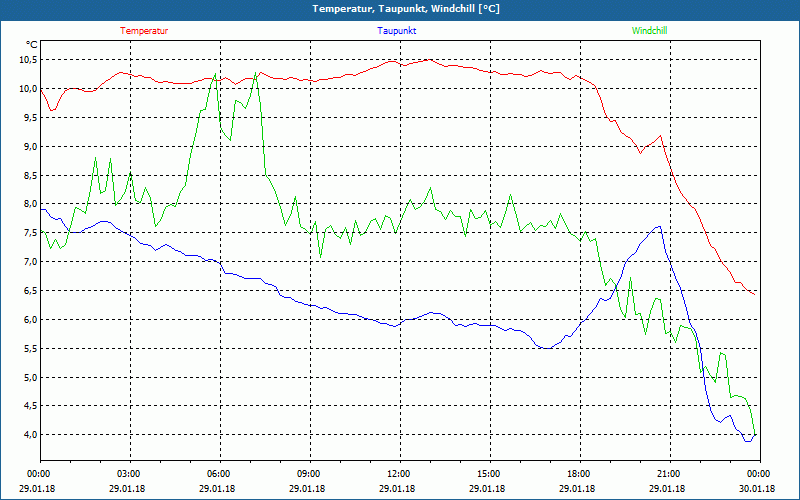The image size is (800, 500).
Task: Click the 30.01.18 date label
Action: point(757,489)
